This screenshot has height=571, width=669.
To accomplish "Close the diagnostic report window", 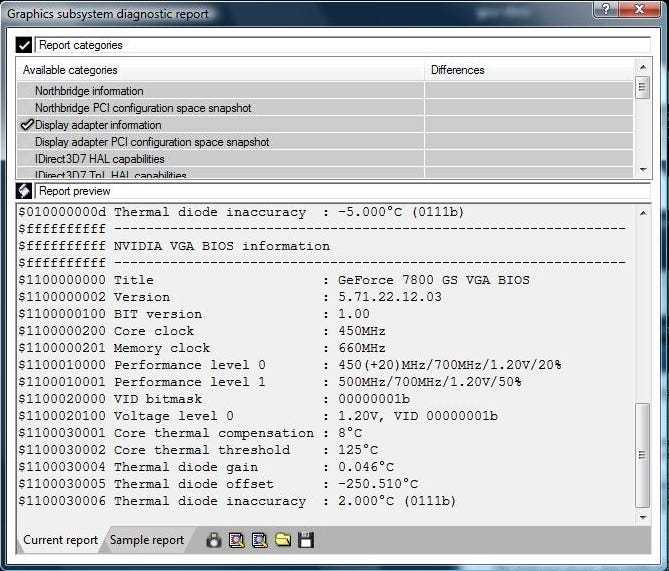I will click(640, 9).
